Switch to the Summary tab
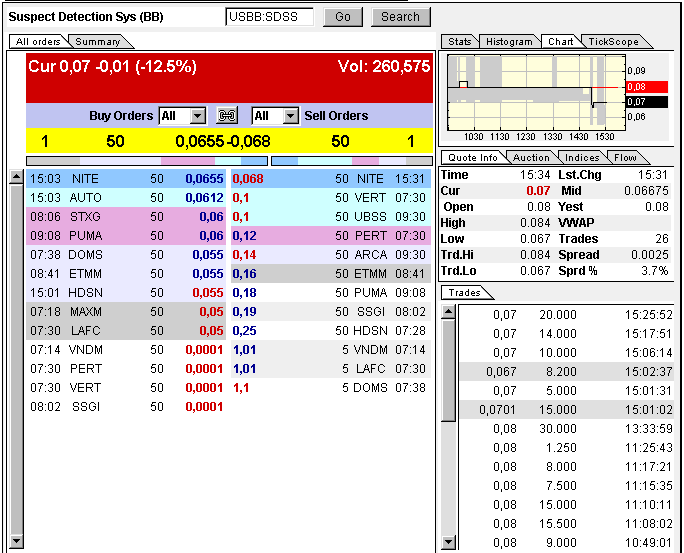The image size is (684, 553). [97, 41]
